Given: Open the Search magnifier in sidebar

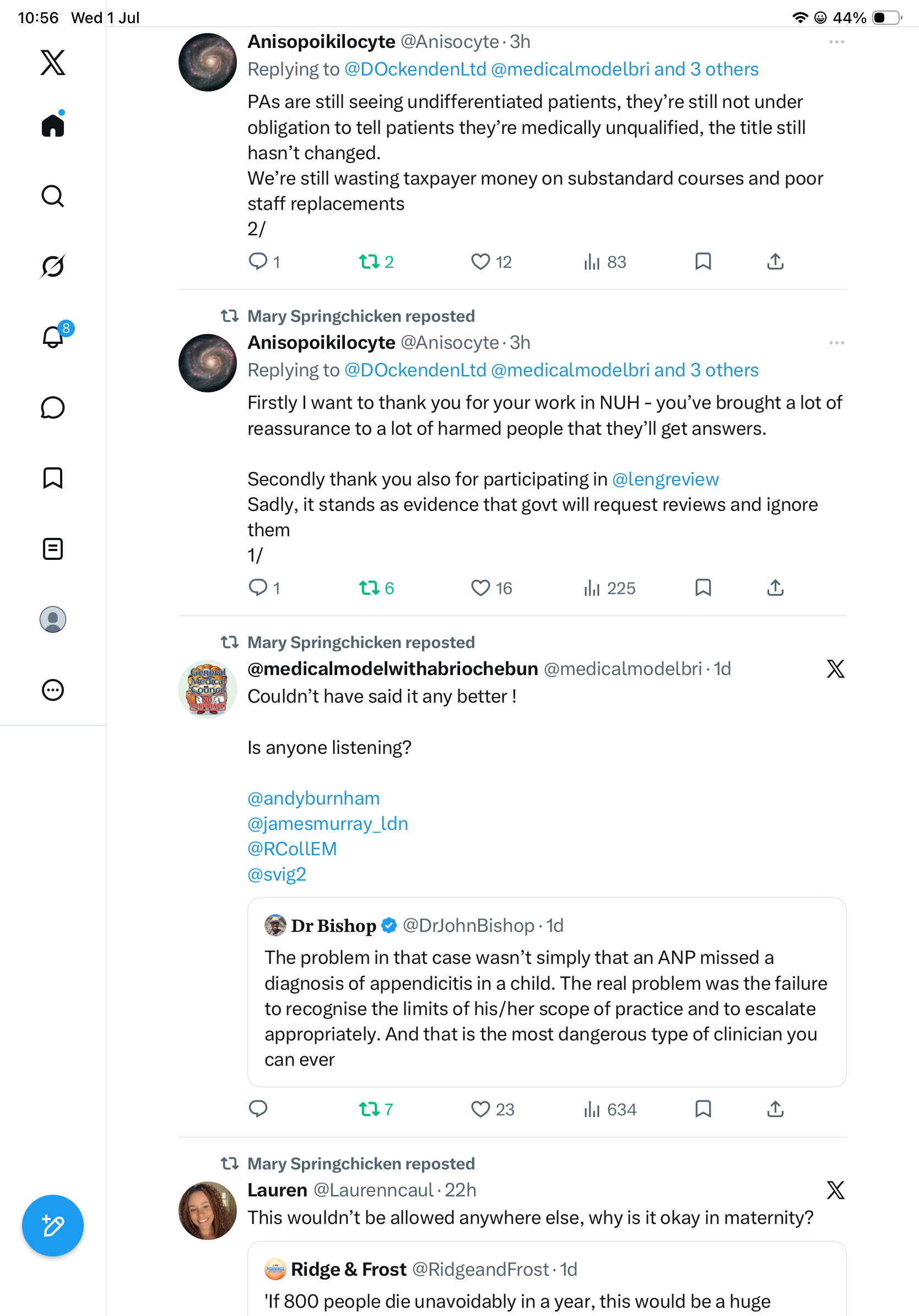Looking at the screenshot, I should pyautogui.click(x=53, y=196).
